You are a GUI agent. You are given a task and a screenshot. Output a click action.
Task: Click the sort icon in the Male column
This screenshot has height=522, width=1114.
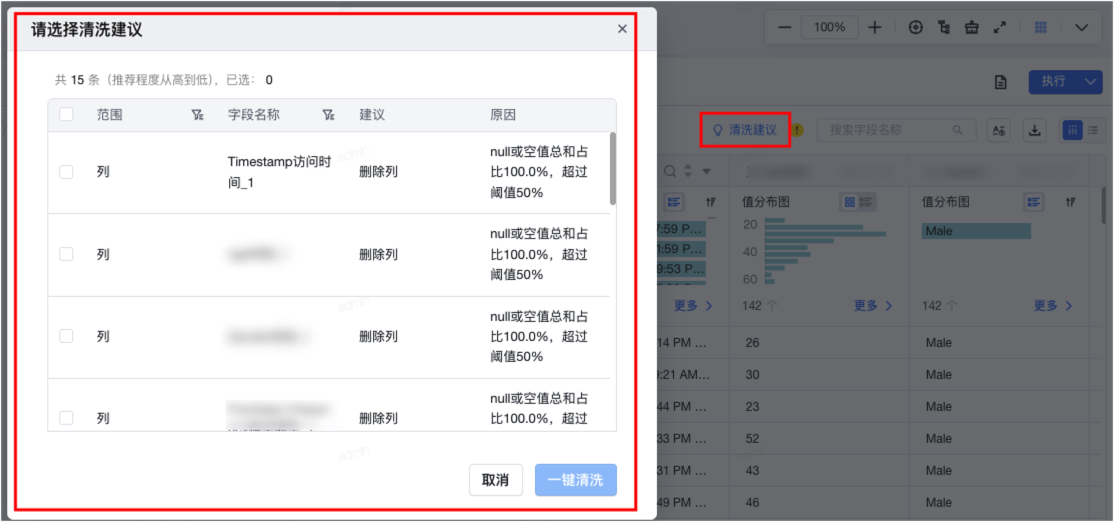(x=1071, y=202)
